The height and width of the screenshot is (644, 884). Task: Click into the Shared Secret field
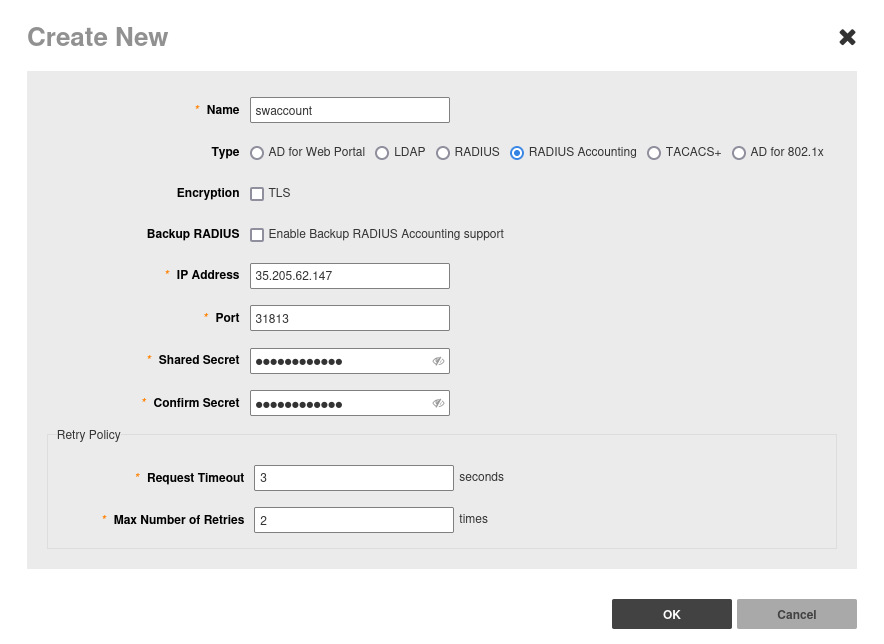point(339,361)
